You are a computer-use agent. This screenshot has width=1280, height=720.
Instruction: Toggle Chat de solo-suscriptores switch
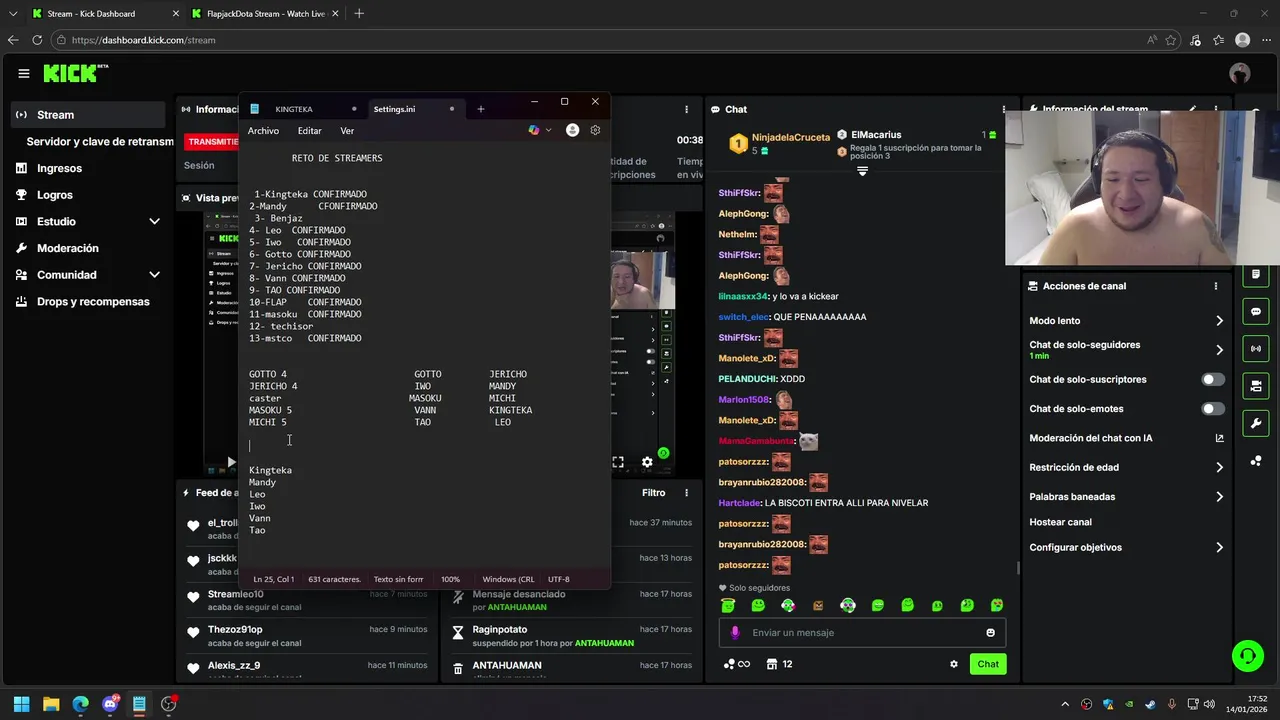(1213, 380)
